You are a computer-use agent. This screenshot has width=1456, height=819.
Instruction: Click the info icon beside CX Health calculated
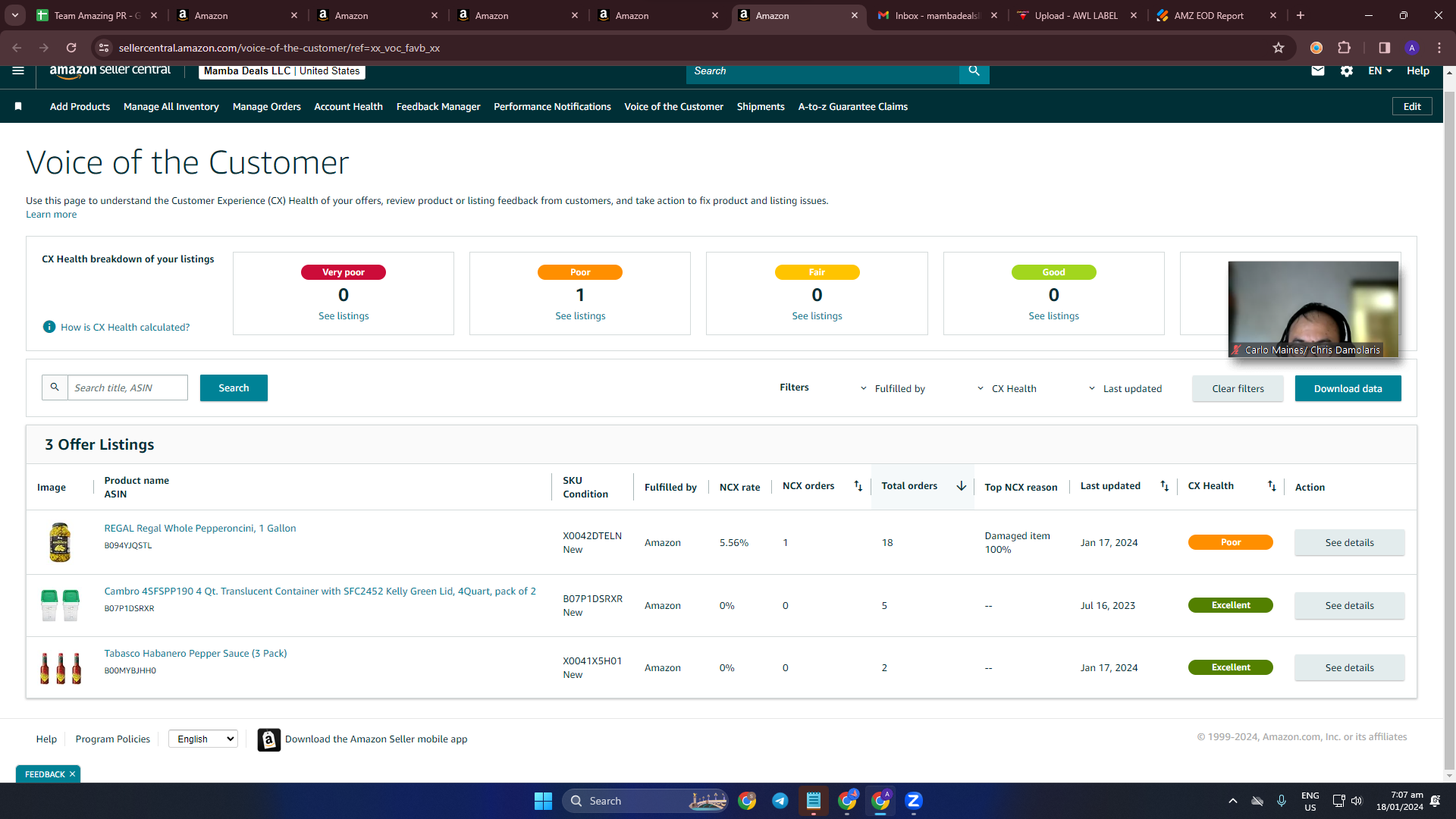[49, 327]
